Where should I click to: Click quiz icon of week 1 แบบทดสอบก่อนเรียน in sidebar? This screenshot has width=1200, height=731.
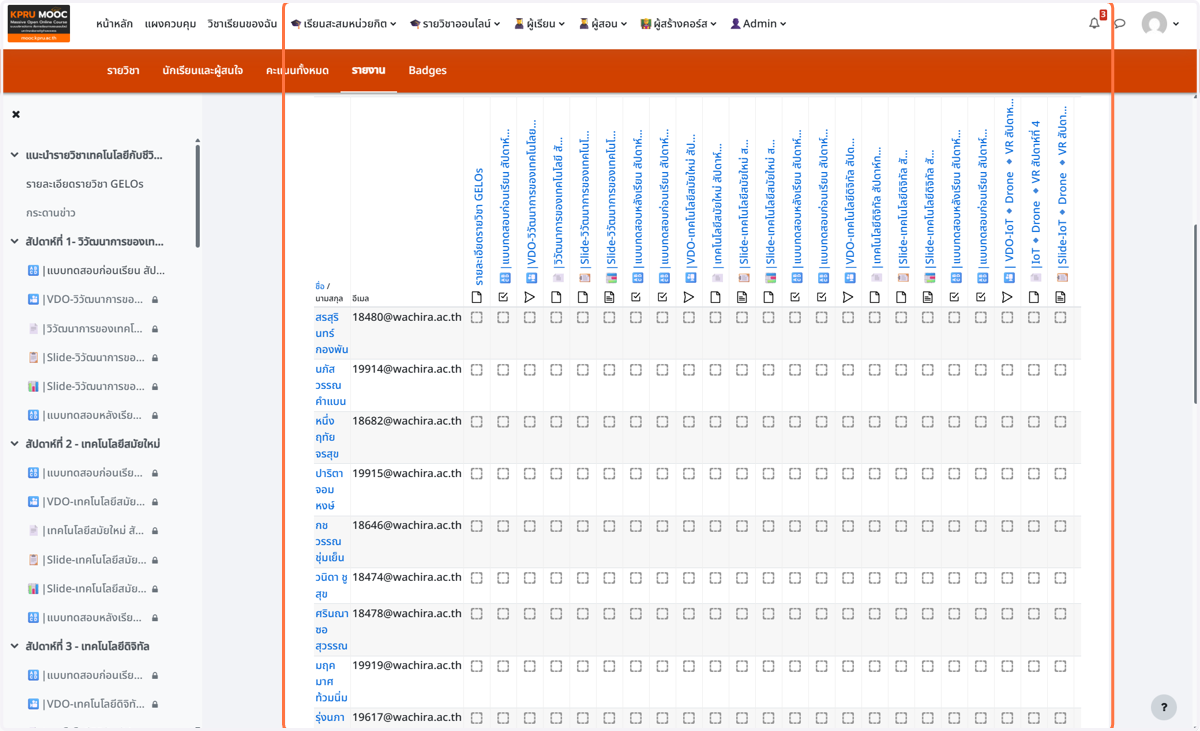click(x=33, y=270)
